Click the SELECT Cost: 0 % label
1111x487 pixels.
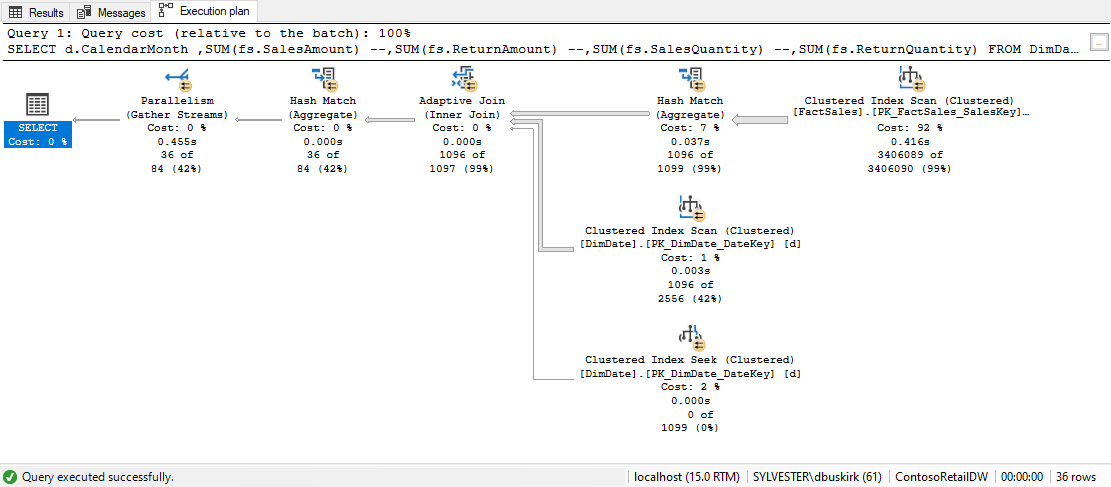pyautogui.click(x=38, y=141)
